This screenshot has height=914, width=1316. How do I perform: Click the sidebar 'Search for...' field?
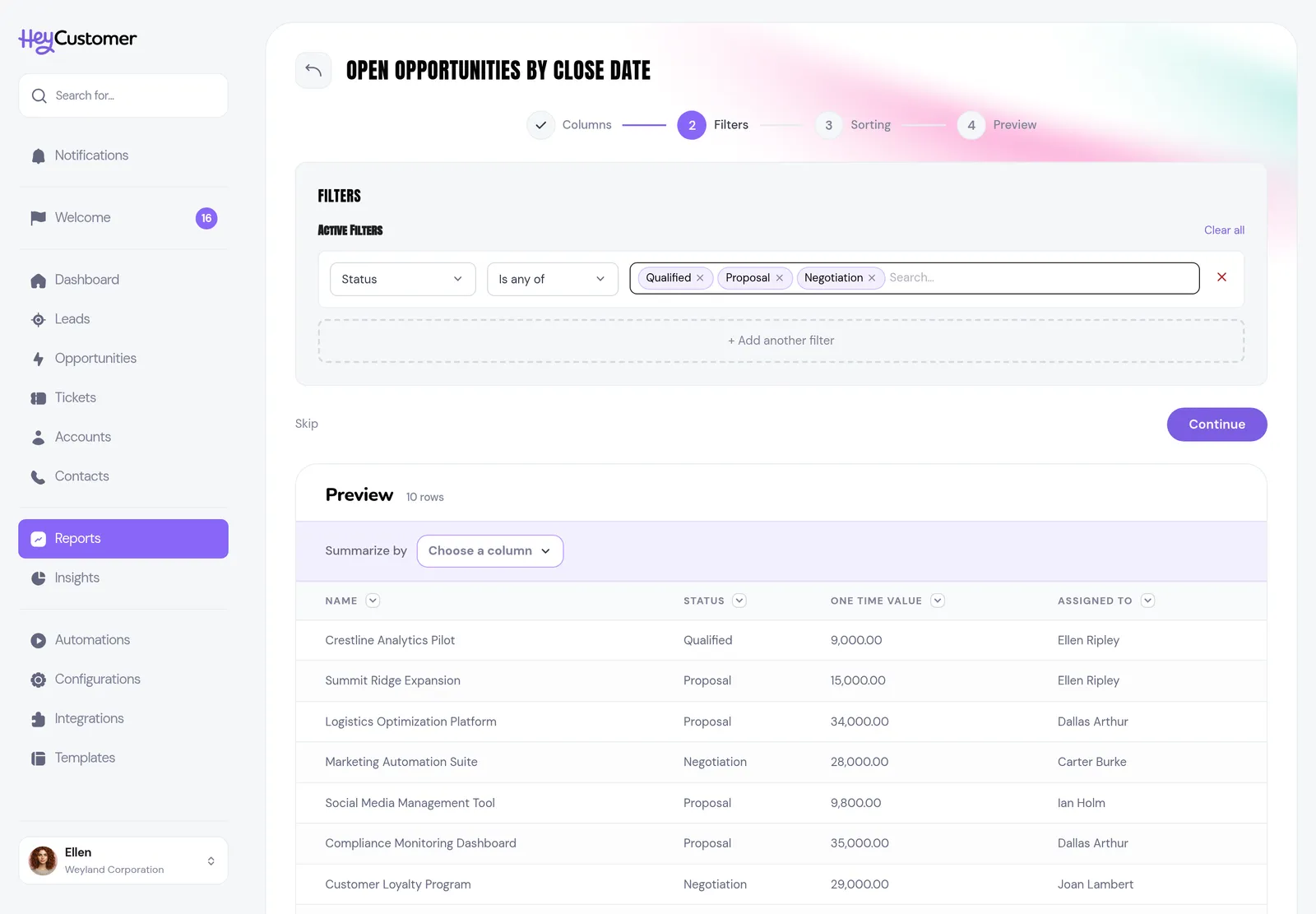pos(123,95)
